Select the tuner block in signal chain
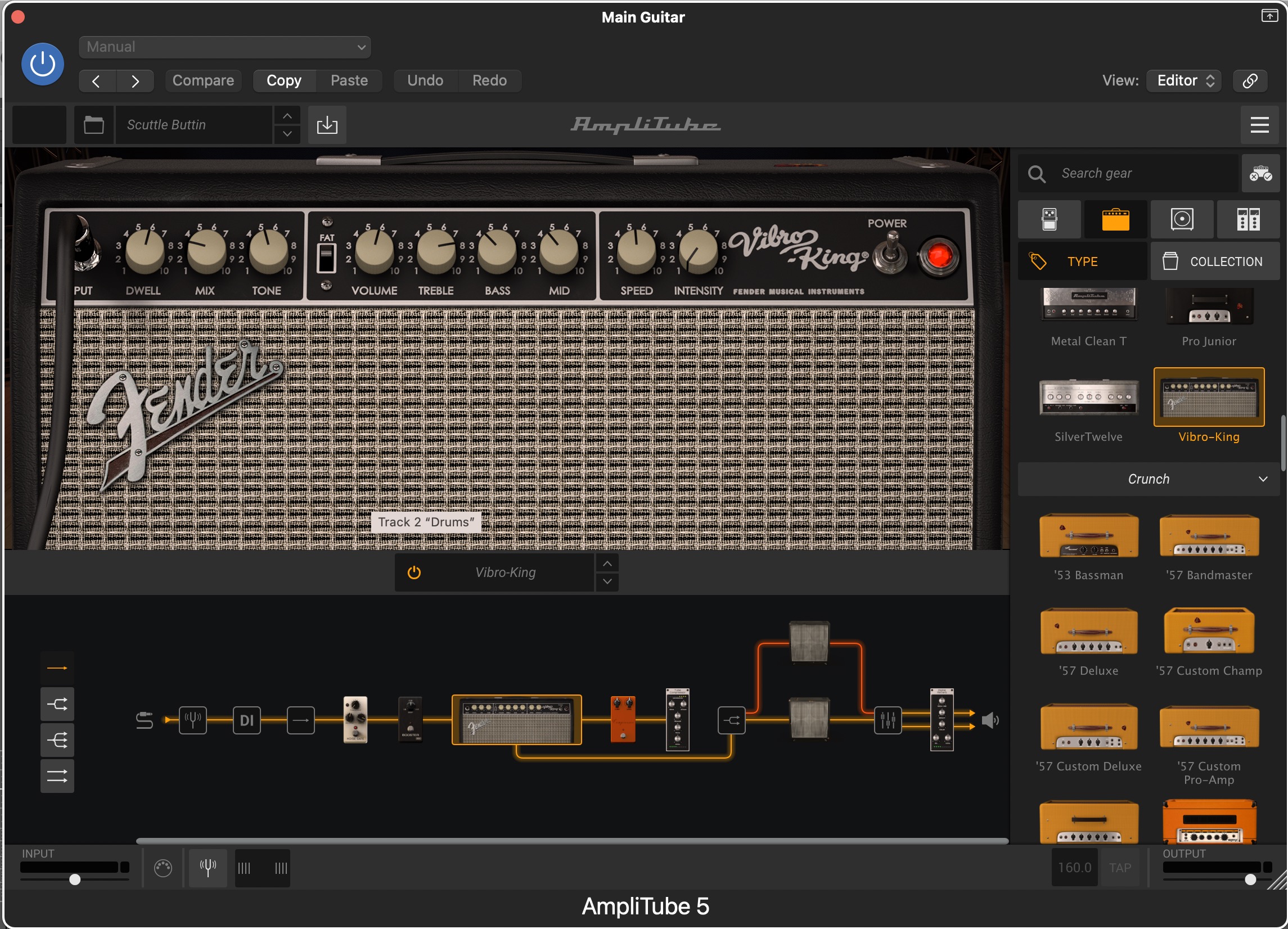1288x929 pixels. [193, 720]
